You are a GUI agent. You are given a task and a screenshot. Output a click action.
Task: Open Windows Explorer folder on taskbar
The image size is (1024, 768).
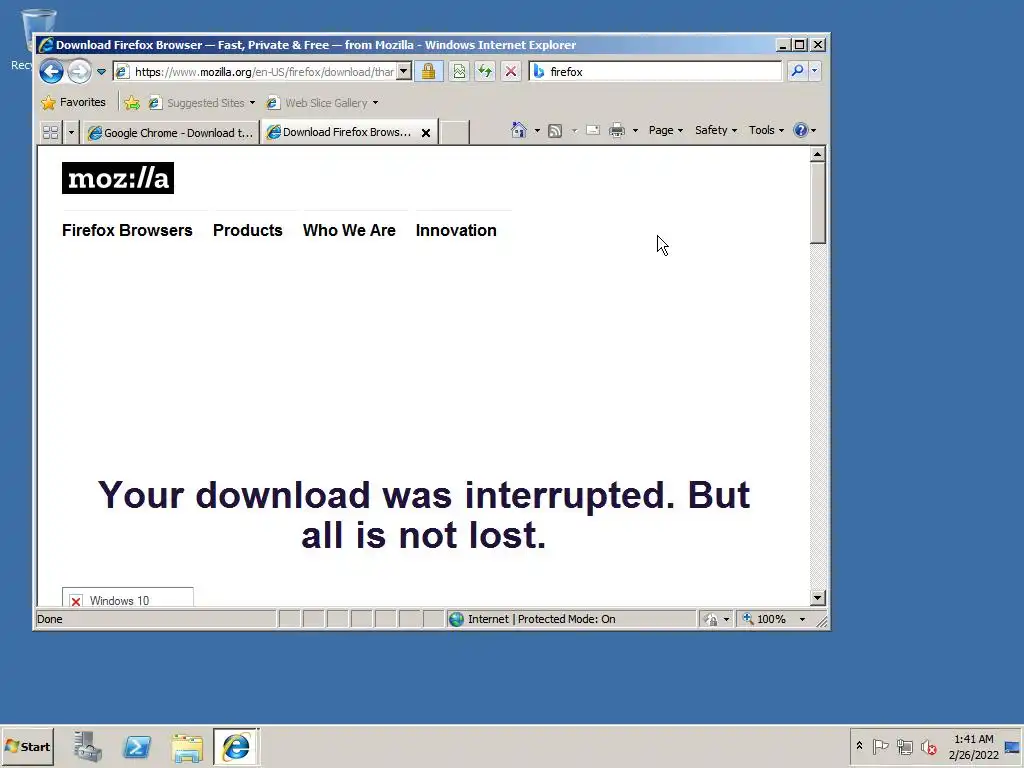tap(187, 747)
